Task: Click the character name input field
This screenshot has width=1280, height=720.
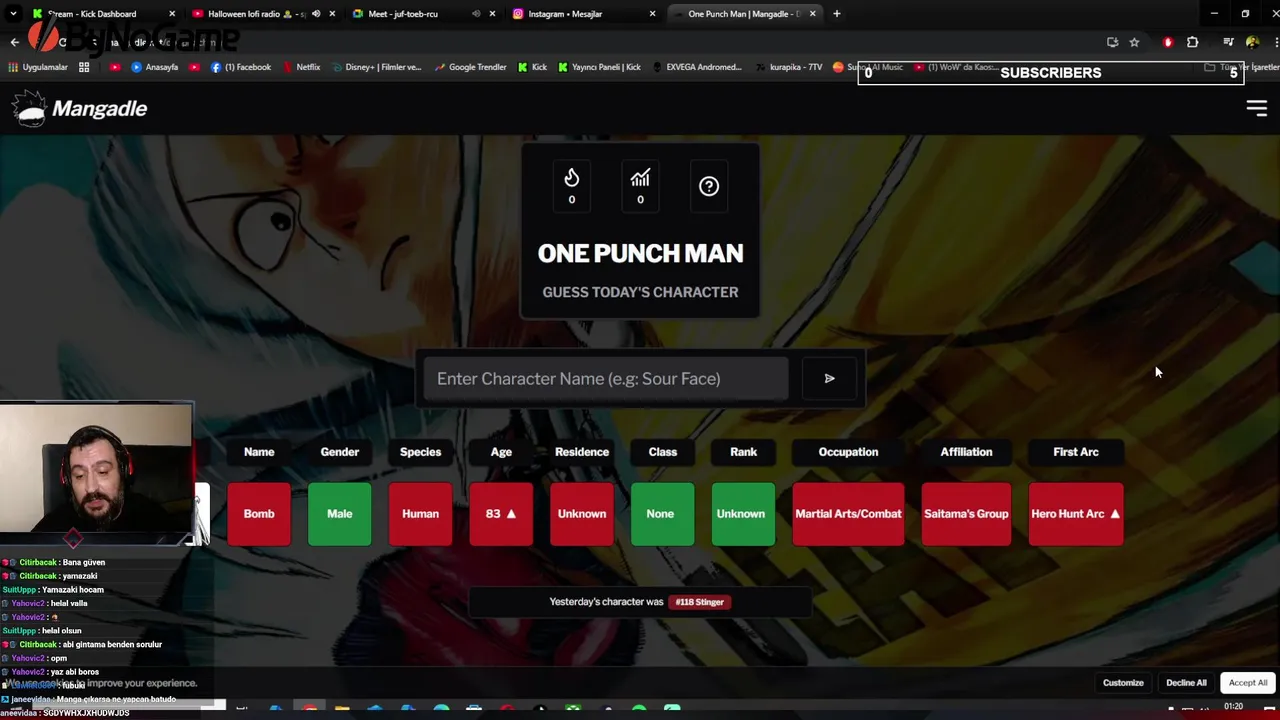Action: tap(606, 378)
